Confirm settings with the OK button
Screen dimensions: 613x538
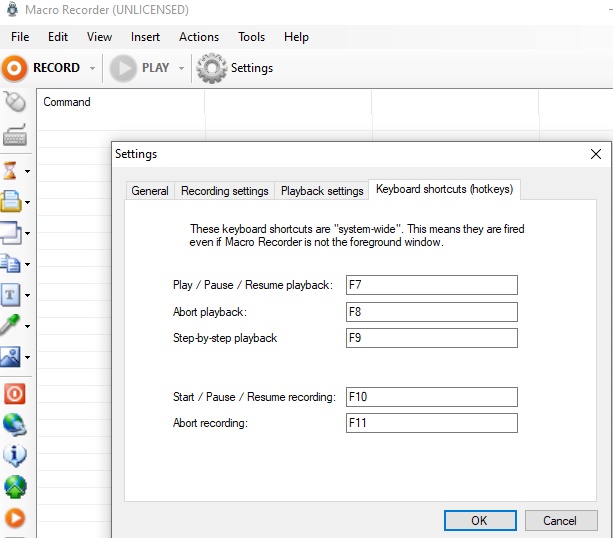click(x=480, y=520)
